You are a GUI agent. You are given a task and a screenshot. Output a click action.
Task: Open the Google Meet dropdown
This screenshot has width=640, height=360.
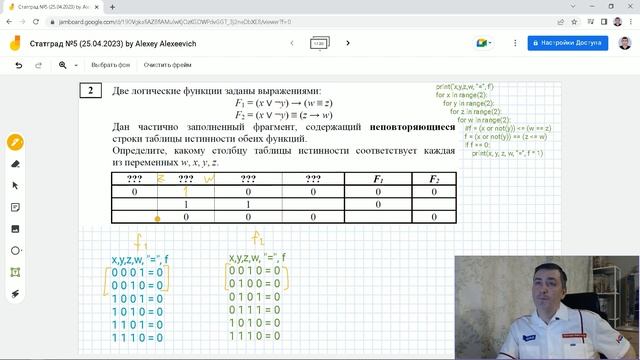tap(484, 43)
